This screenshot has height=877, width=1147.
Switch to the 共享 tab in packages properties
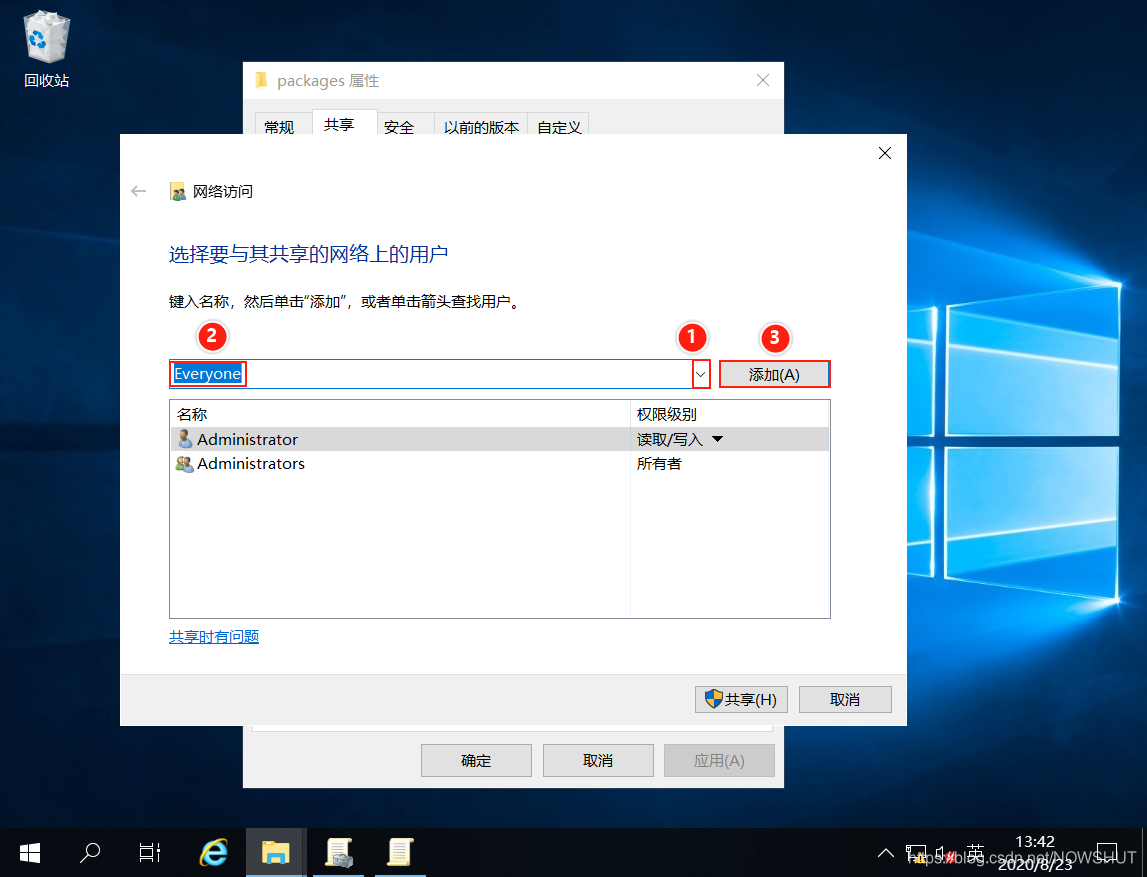[339, 124]
